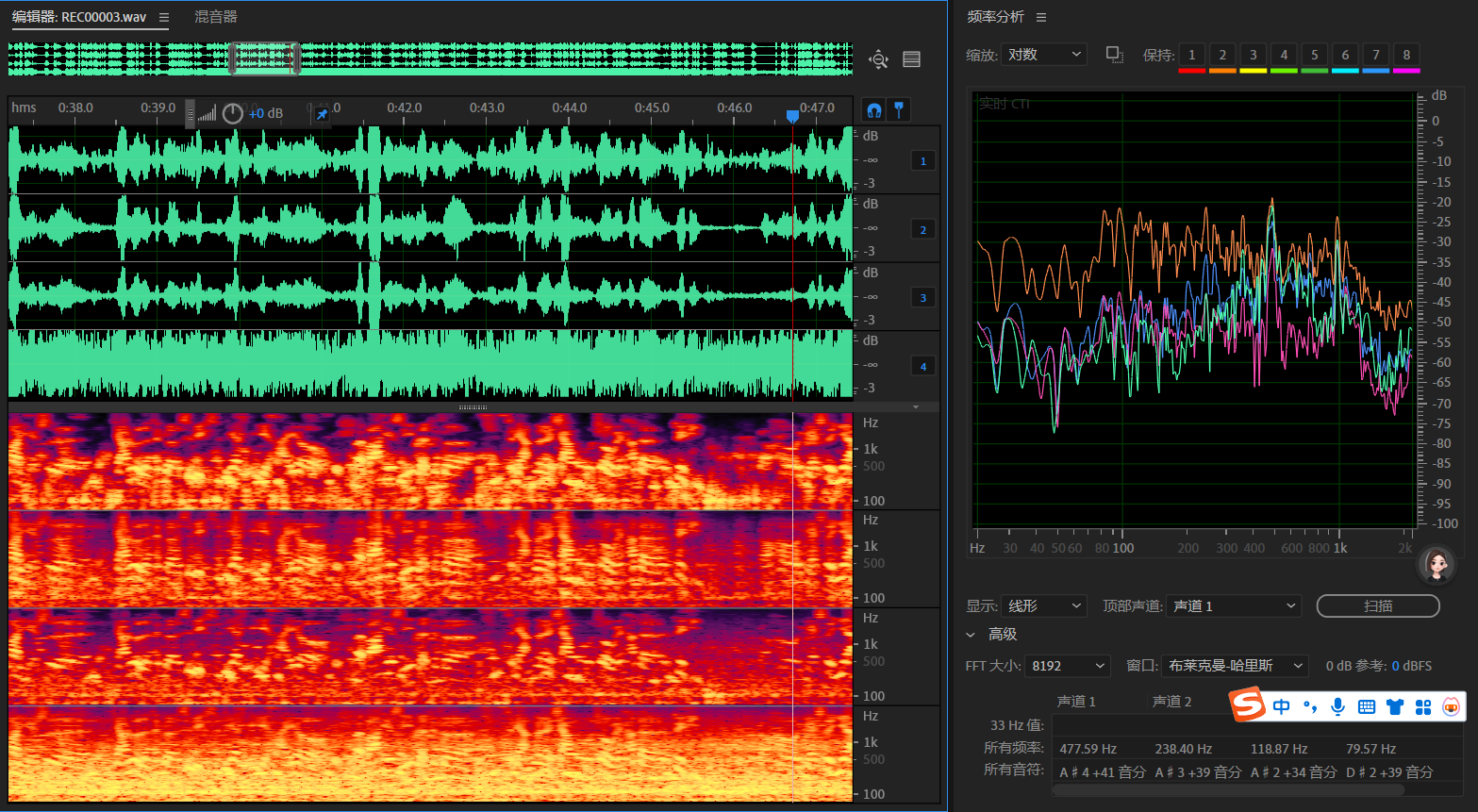Click the channel layout list icon

[x=911, y=59]
